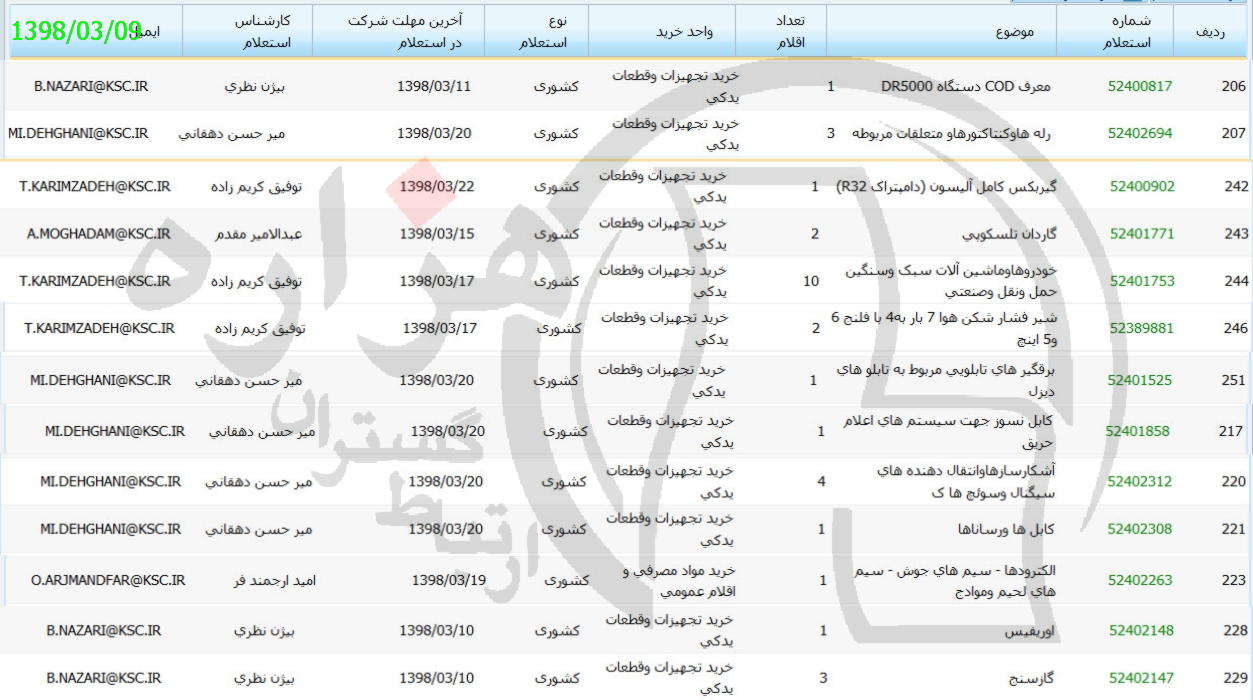The width and height of the screenshot is (1253, 700).
Task: Select inquiry link 52402148
Action: pyautogui.click(x=1140, y=631)
